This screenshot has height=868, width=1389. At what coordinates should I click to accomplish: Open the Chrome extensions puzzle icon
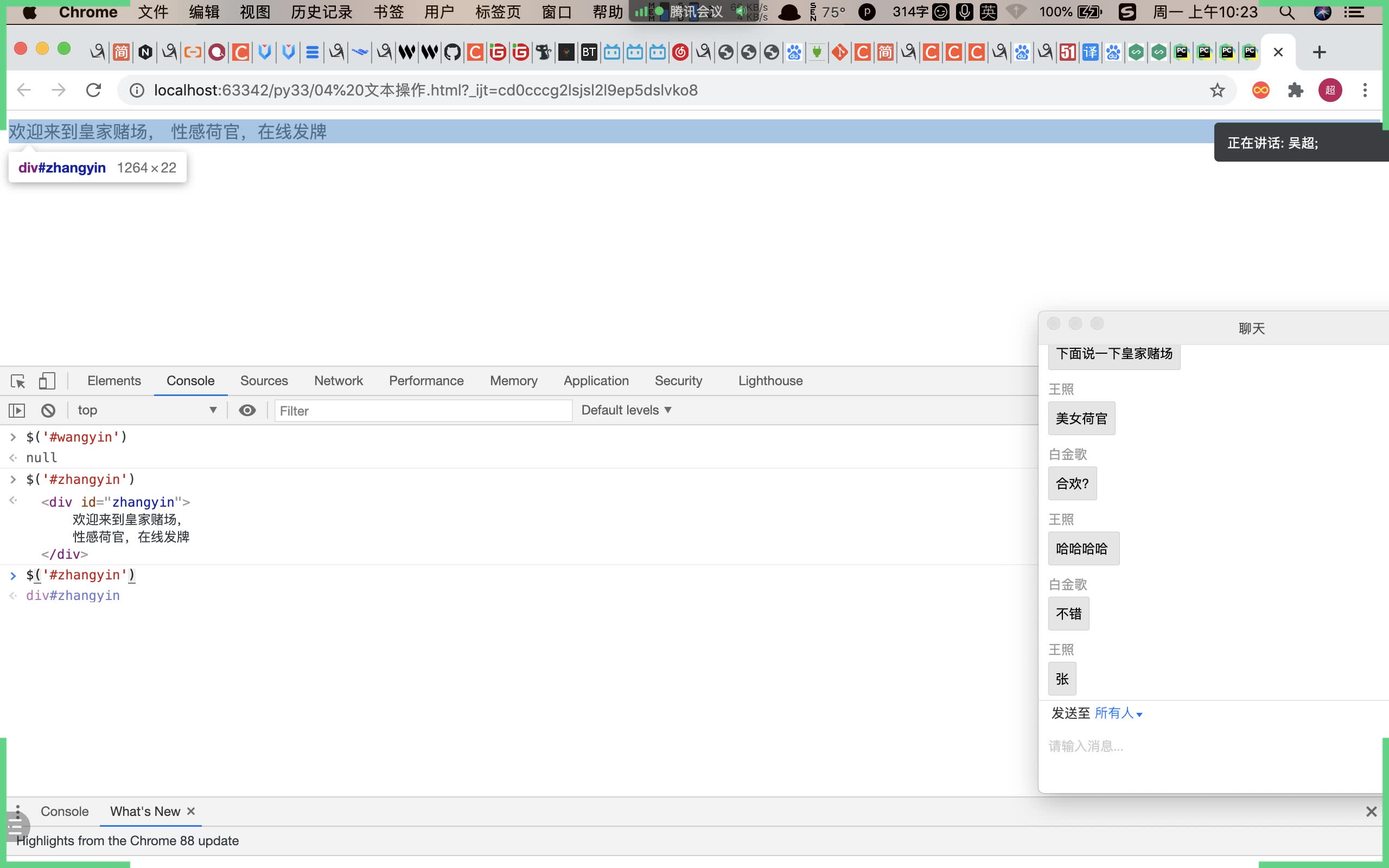pos(1296,90)
